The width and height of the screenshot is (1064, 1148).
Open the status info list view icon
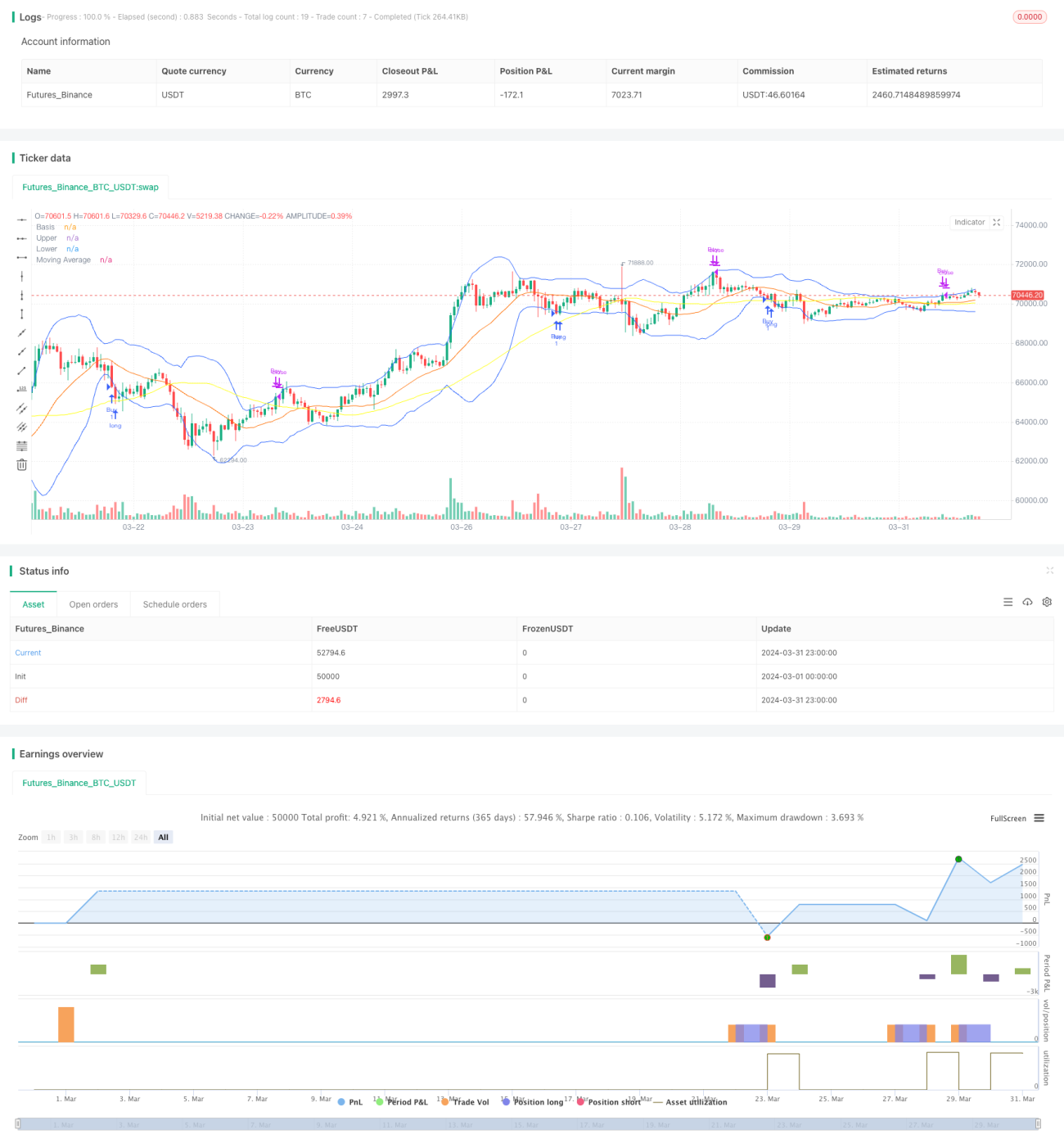tap(1008, 602)
